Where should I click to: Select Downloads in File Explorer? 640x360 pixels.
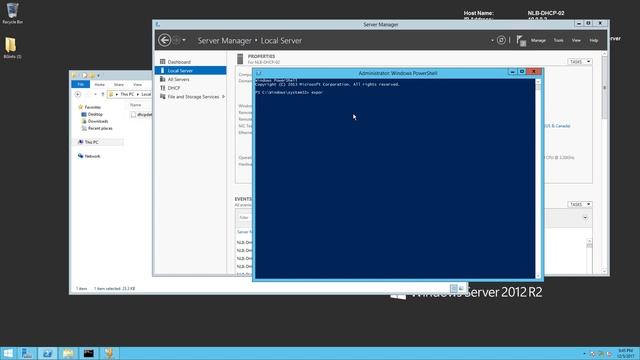click(98, 121)
